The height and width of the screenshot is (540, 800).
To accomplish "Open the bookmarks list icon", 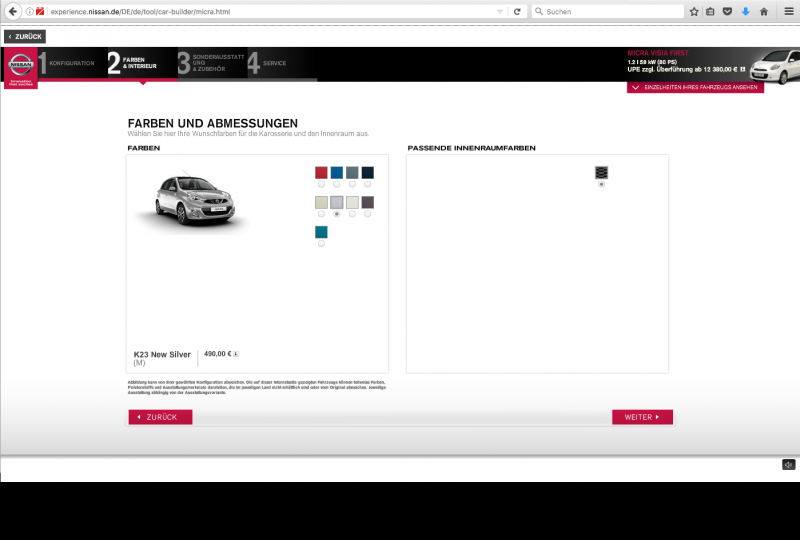I will coord(710,11).
